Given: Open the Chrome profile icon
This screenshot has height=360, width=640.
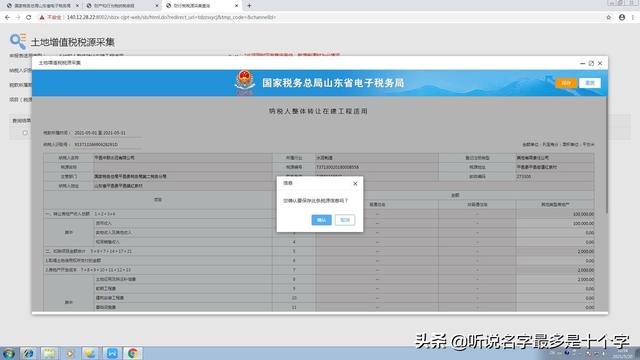Looking at the screenshot, I should pos(622,18).
